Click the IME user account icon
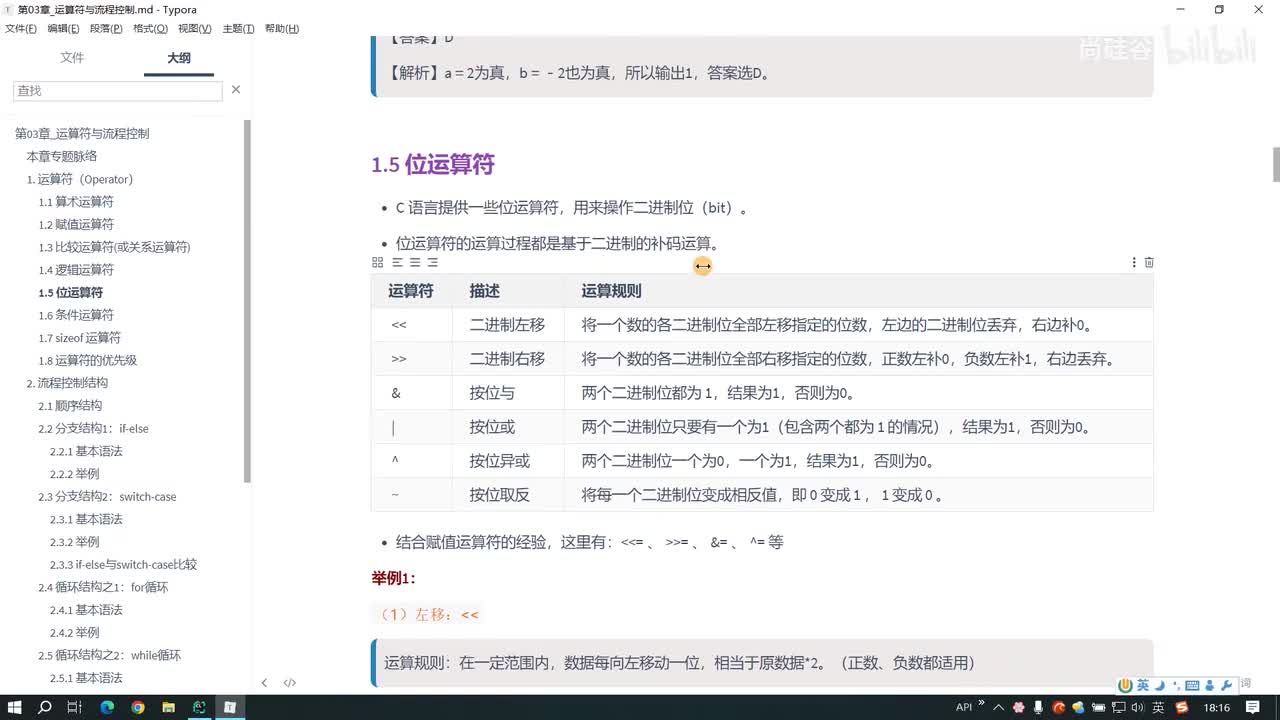This screenshot has width=1280, height=720. pos(1210,685)
